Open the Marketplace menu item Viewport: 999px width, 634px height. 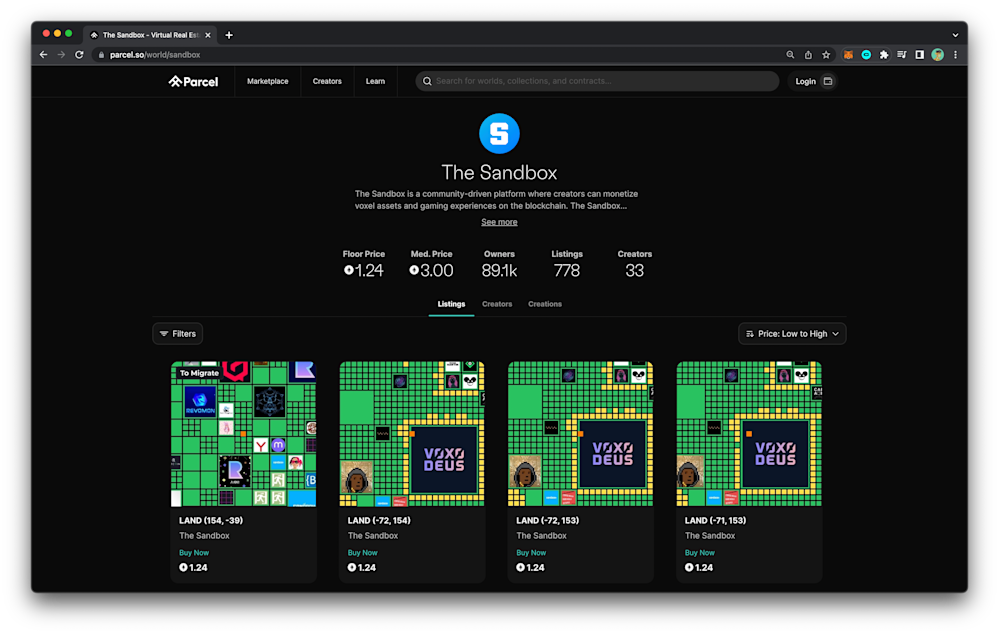tap(268, 82)
